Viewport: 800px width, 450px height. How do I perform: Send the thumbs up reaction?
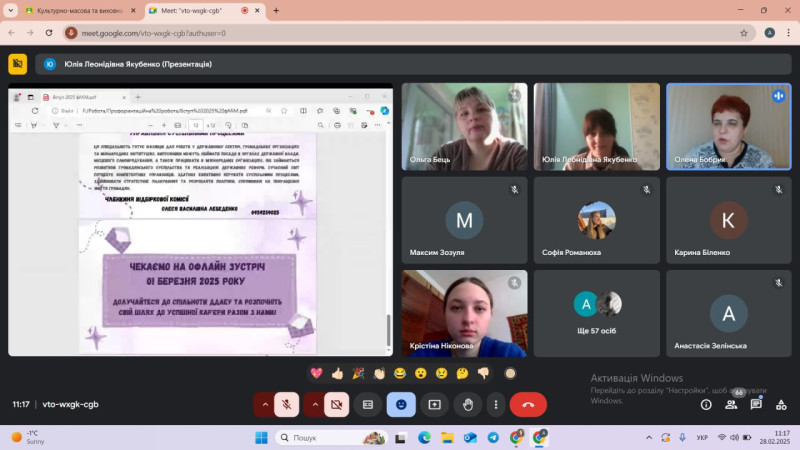point(338,373)
